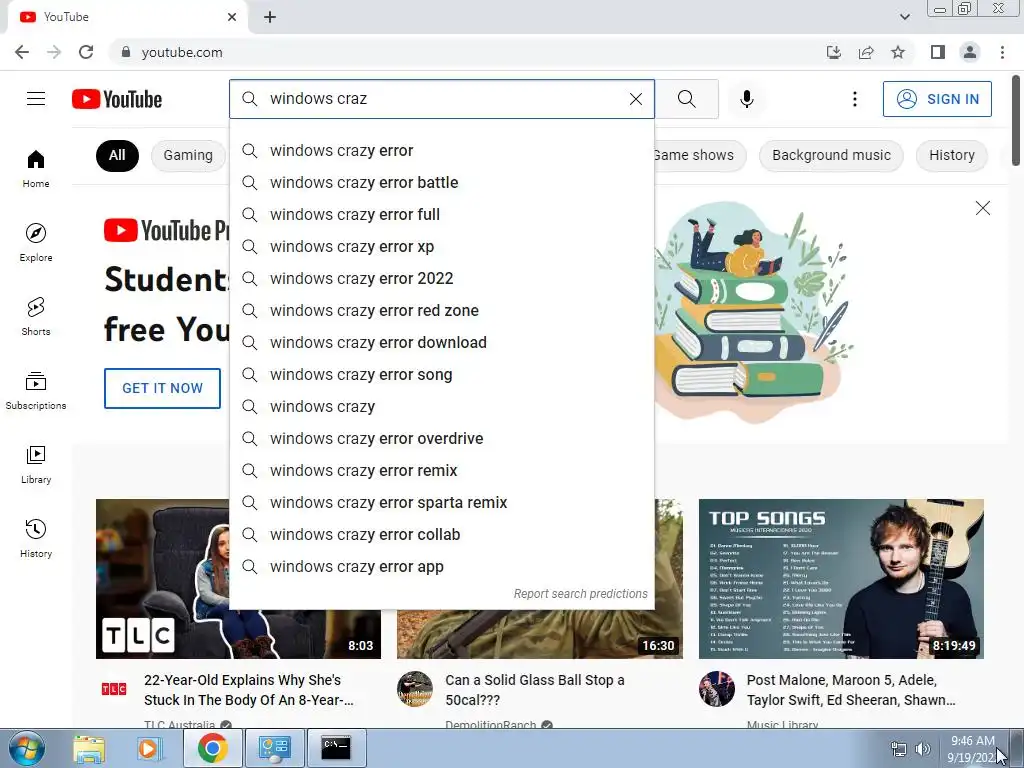Select the Background music filter chip
The height and width of the screenshot is (768, 1024).
831,155
